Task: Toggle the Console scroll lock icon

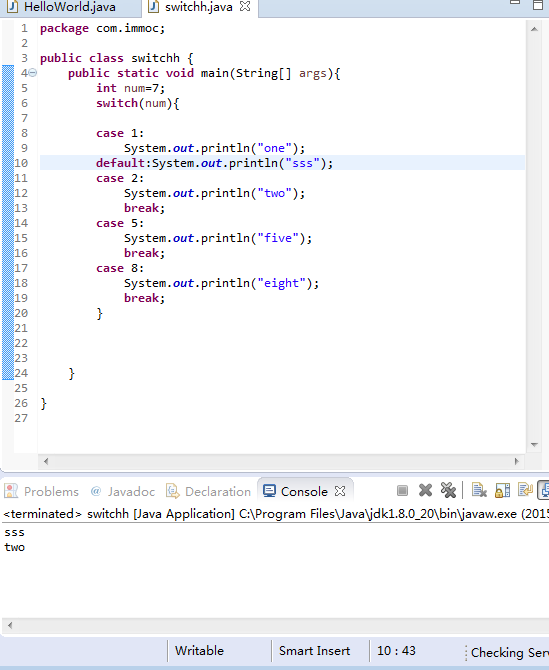Action: (502, 491)
